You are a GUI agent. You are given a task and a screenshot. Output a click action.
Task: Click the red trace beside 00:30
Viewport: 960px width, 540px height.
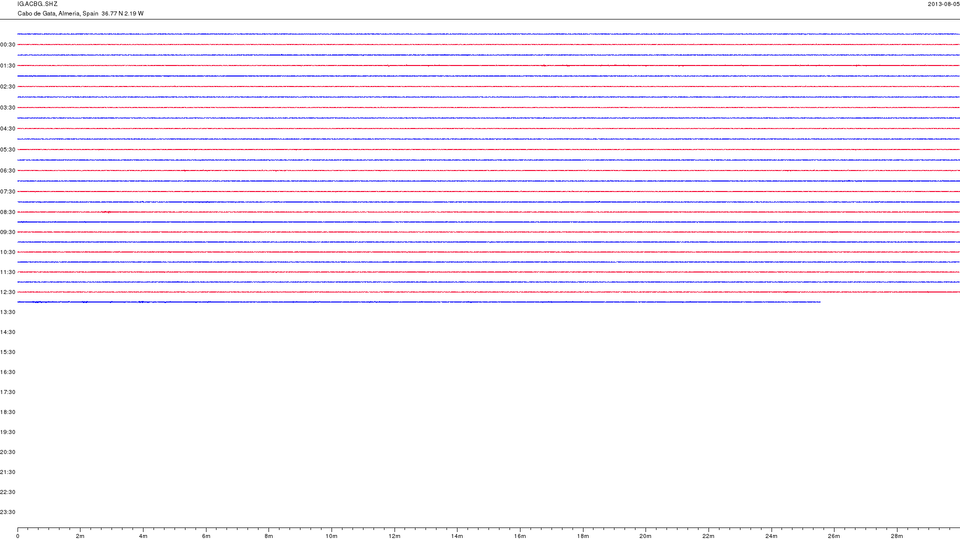(x=489, y=45)
